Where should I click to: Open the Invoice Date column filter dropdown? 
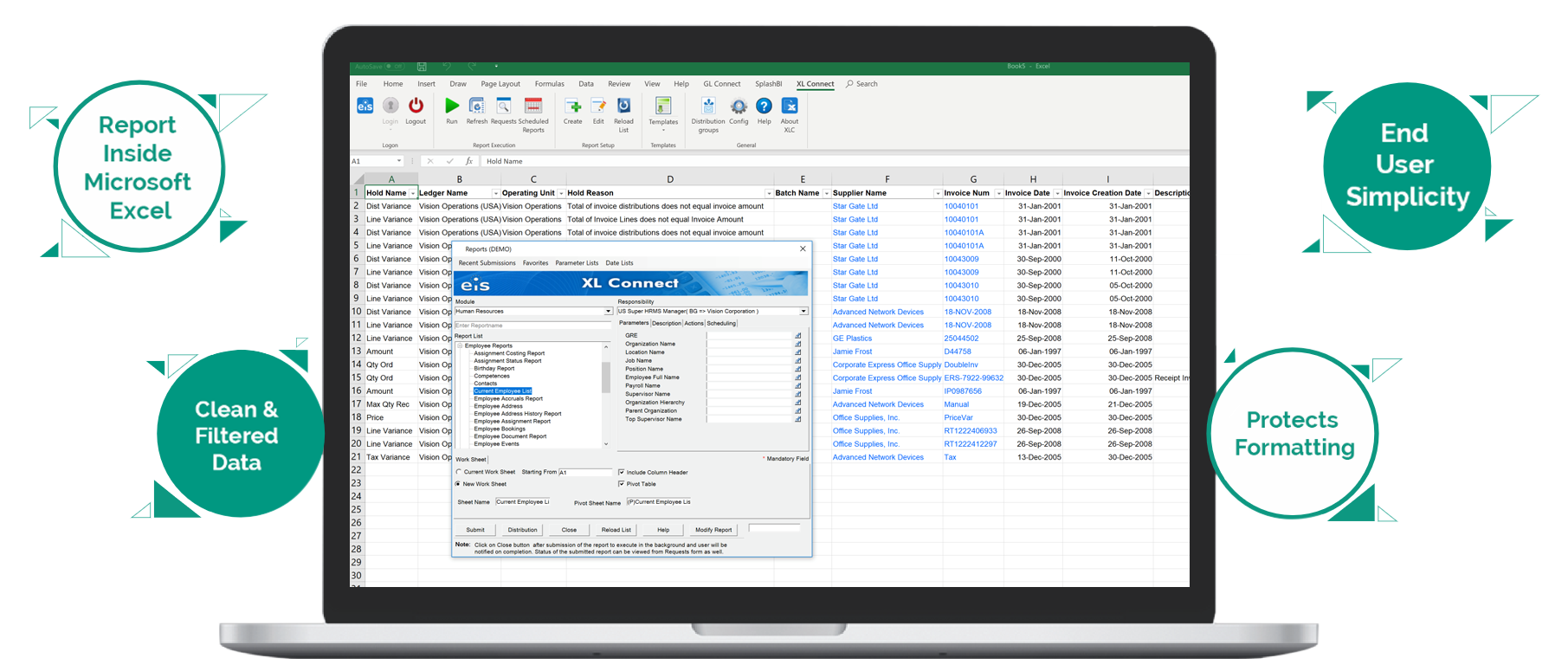[1057, 193]
